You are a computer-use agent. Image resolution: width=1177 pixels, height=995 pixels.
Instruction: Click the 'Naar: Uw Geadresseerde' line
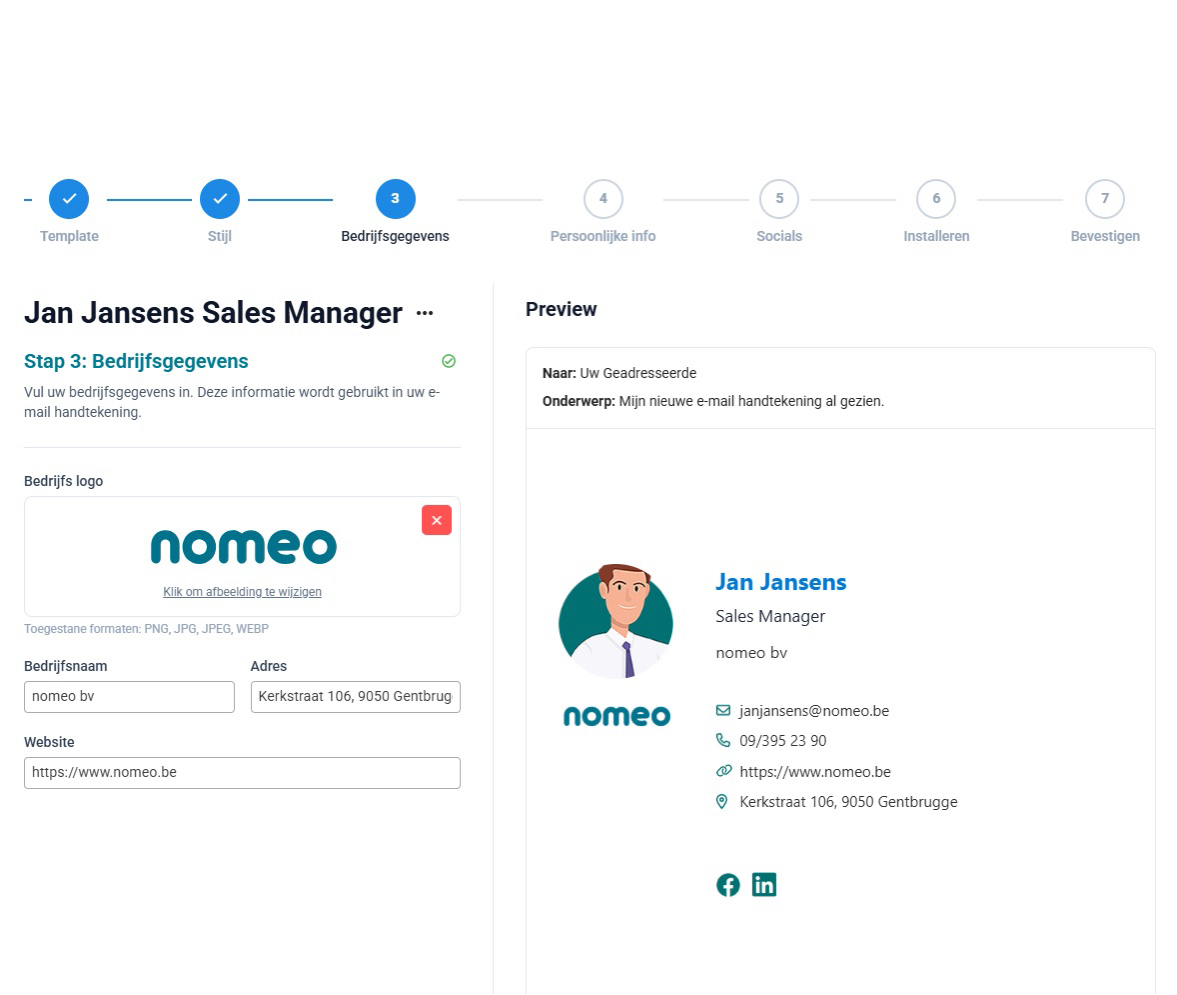(x=619, y=373)
